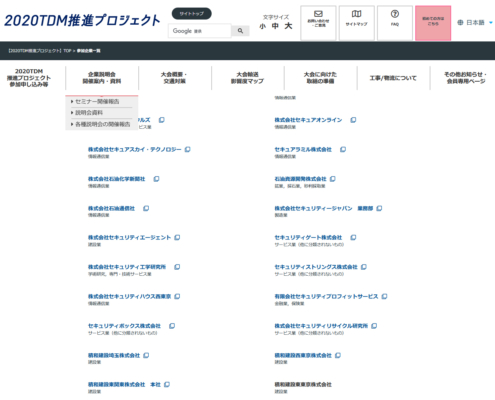The image size is (495, 400).
Task: Open the 株式会社セキュリティエージェント link
Action: (129, 237)
